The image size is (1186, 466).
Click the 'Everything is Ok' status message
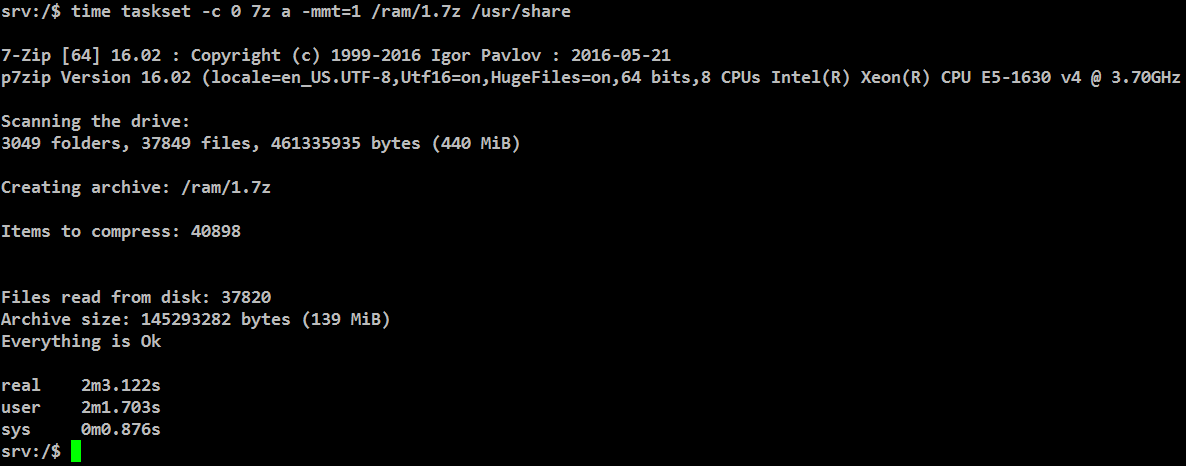pyautogui.click(x=80, y=341)
